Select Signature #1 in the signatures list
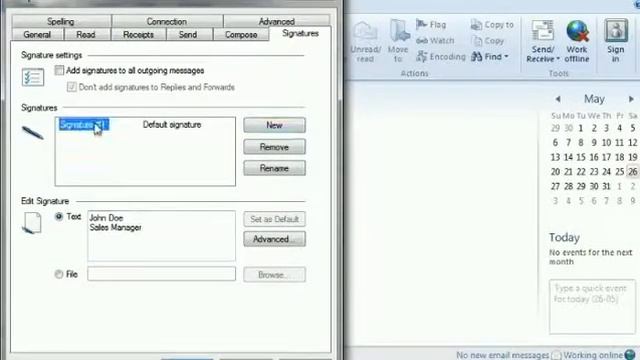This screenshot has height=360, width=640. (x=84, y=124)
